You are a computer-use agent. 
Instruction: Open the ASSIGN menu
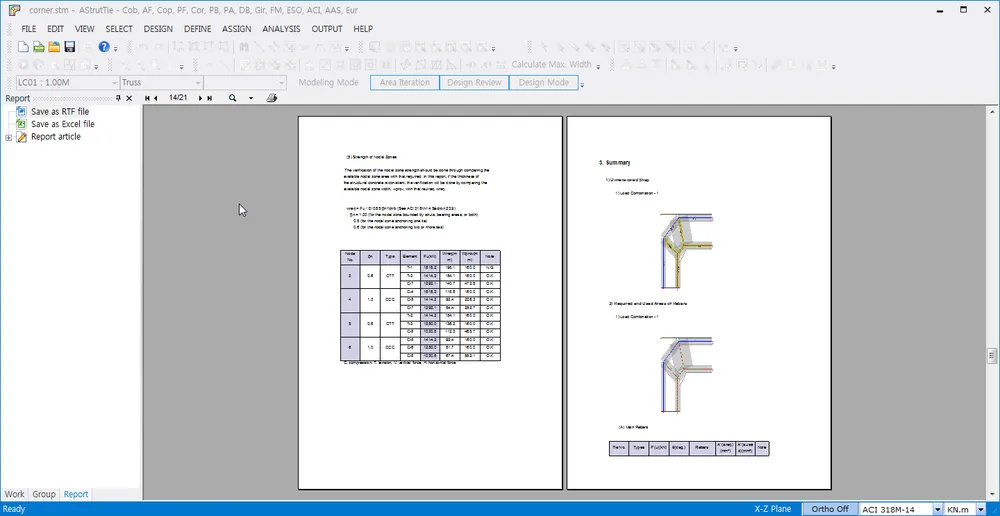point(237,29)
